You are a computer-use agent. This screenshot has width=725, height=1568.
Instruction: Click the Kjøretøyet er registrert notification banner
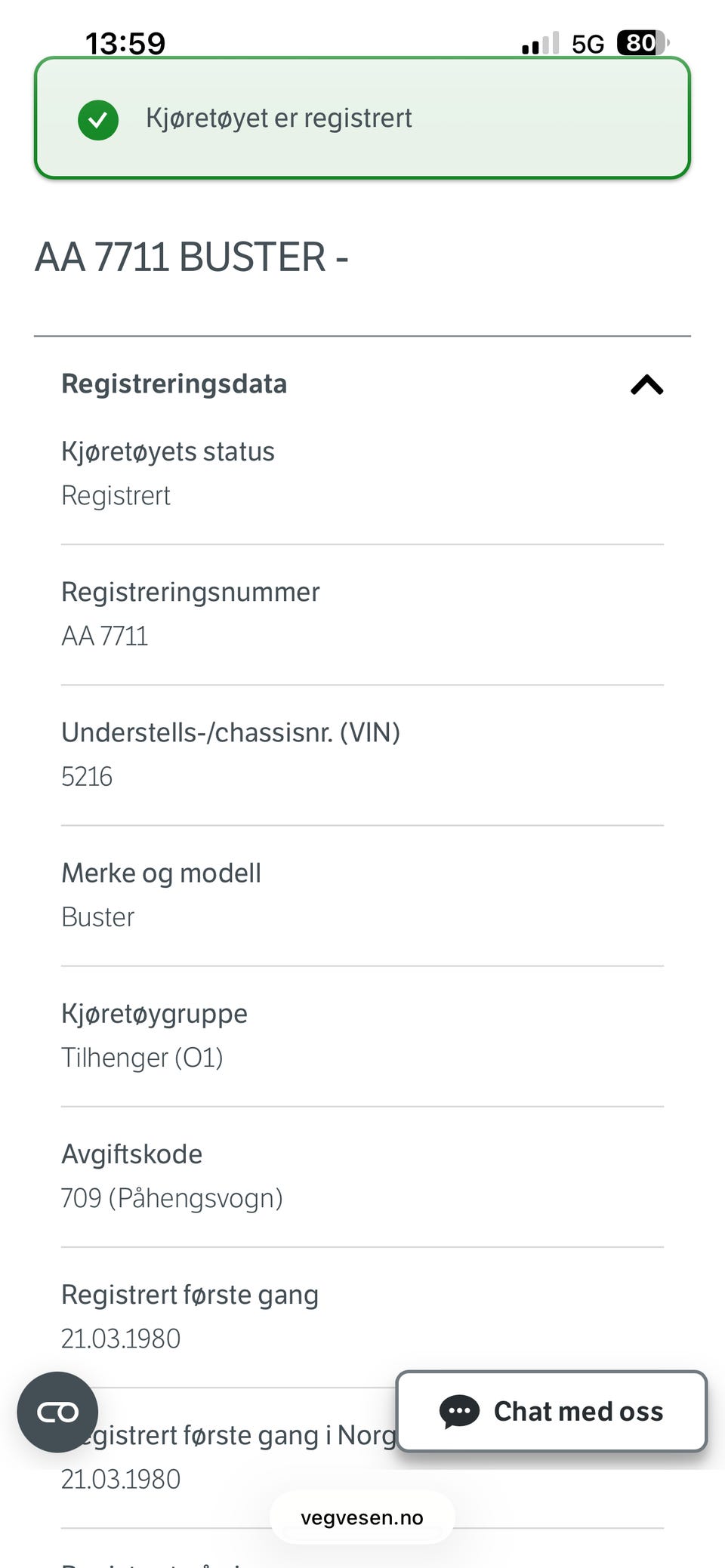(x=362, y=118)
